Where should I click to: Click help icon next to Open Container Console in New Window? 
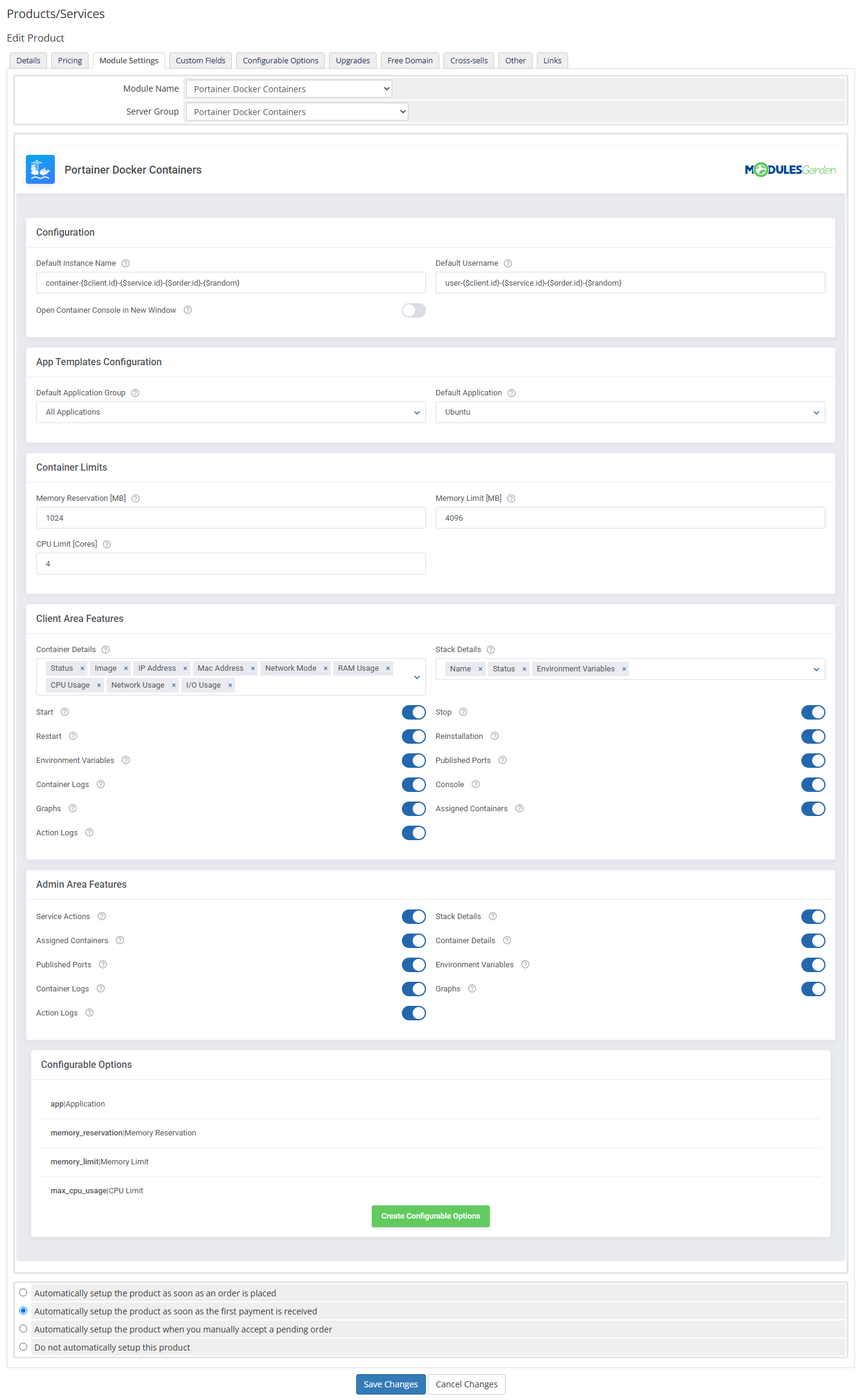coord(188,310)
